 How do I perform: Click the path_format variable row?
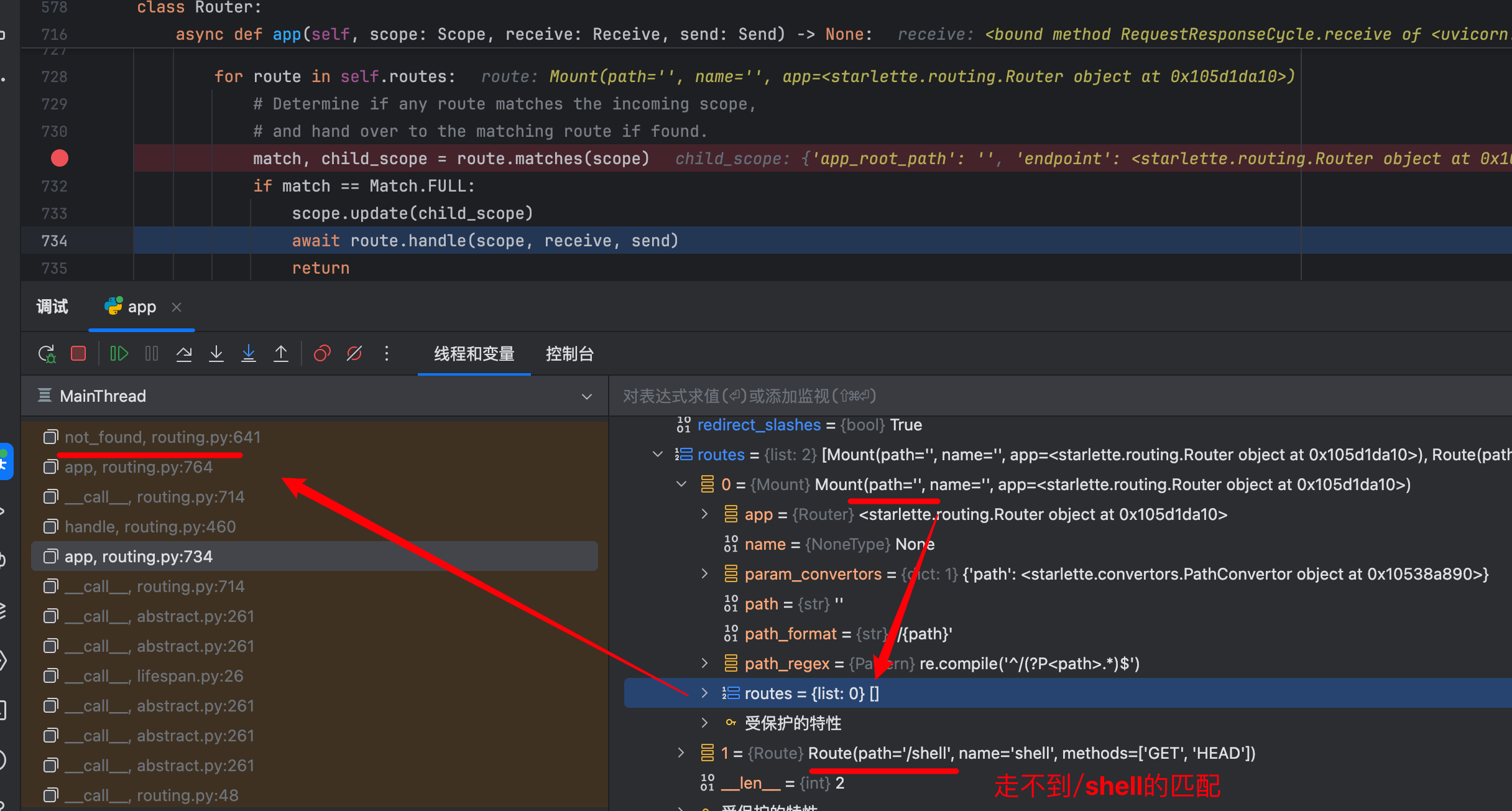click(1067, 634)
